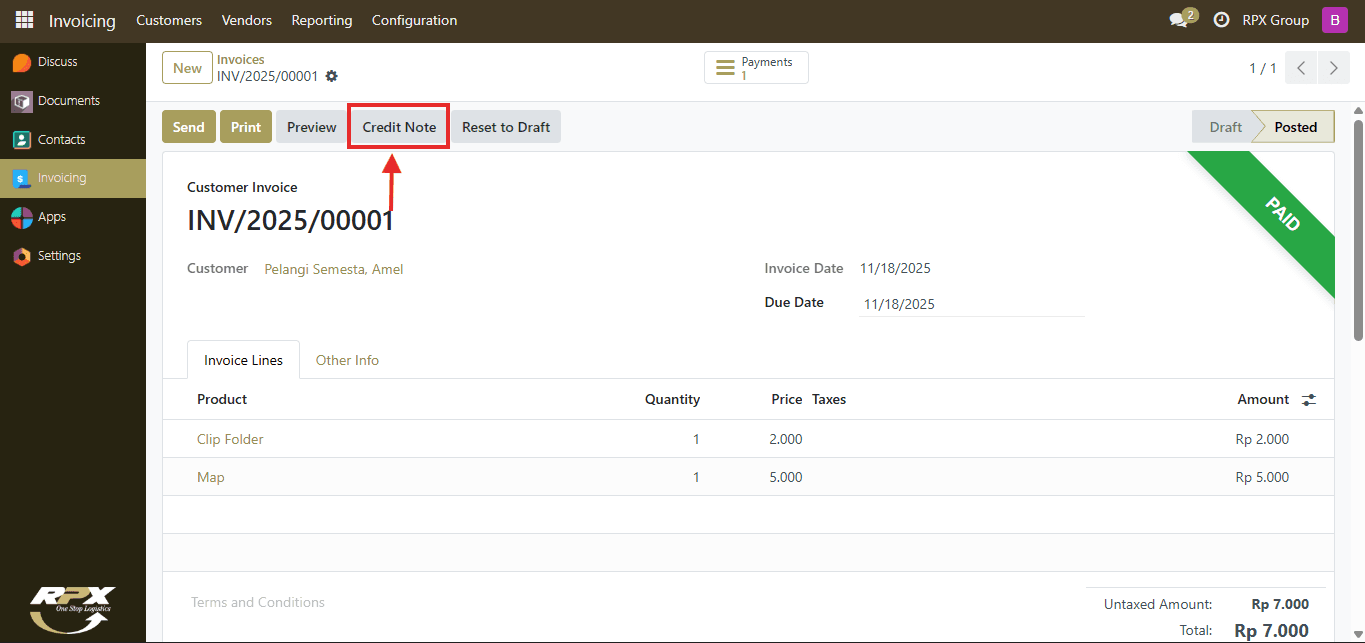Click the Print button
The width and height of the screenshot is (1365, 643).
tap(246, 127)
